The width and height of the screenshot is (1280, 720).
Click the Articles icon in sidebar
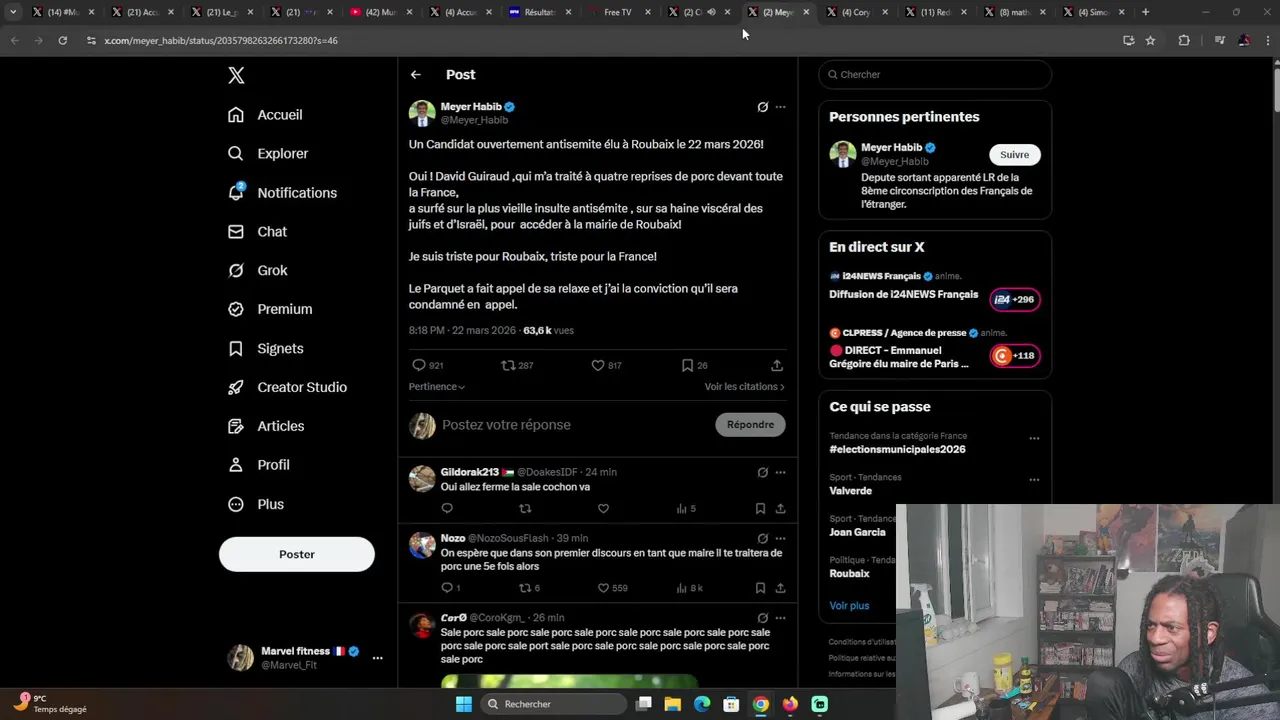coord(236,426)
